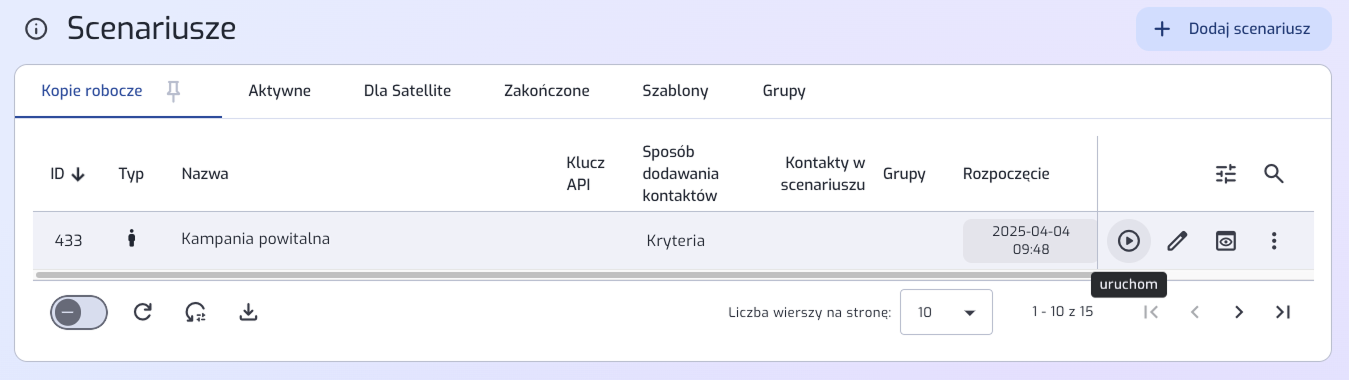Sort by ID column arrow
This screenshot has width=1349, height=380.
click(x=78, y=174)
